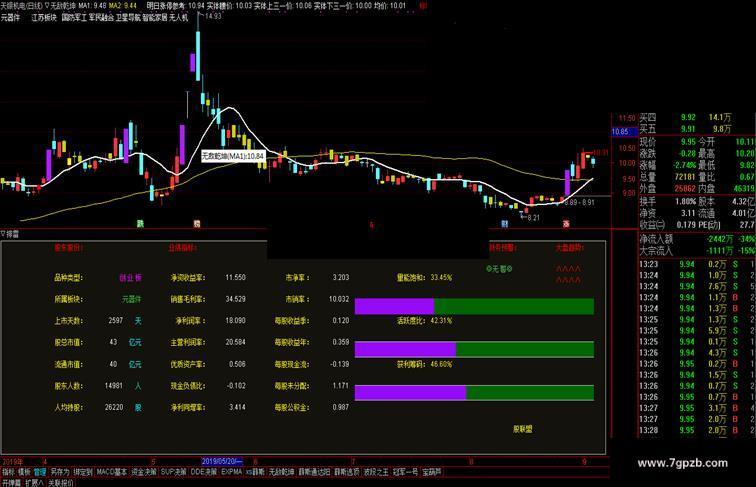756x487 pixels.
Task: Click the 大宗流入 value -1111万
Action: coord(720,251)
